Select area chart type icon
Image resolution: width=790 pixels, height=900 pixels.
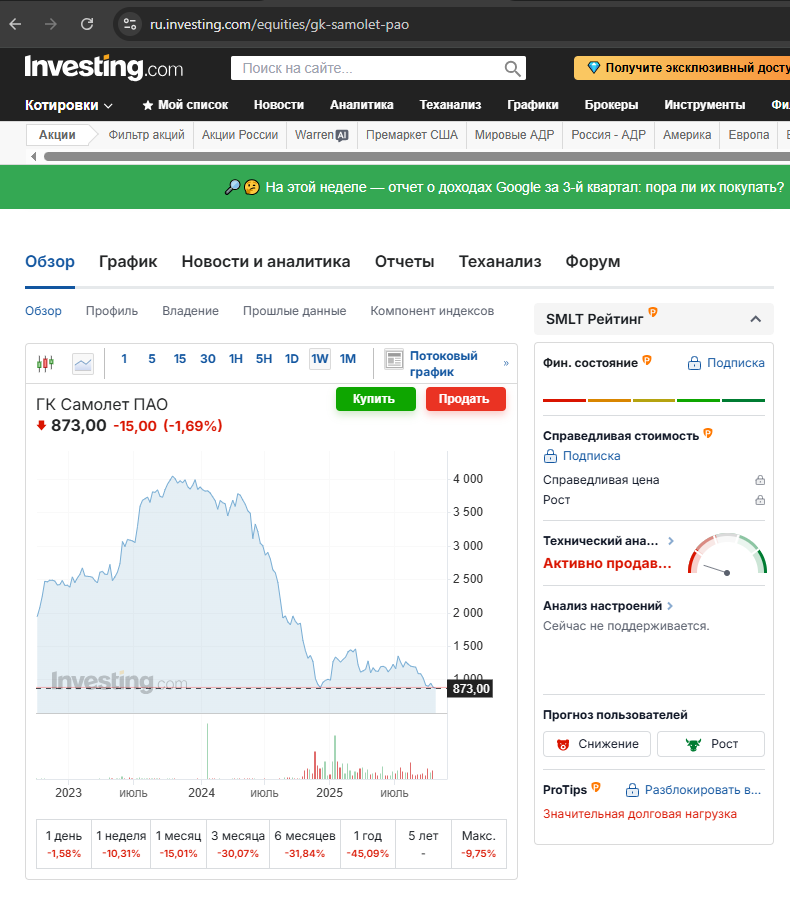click(83, 363)
